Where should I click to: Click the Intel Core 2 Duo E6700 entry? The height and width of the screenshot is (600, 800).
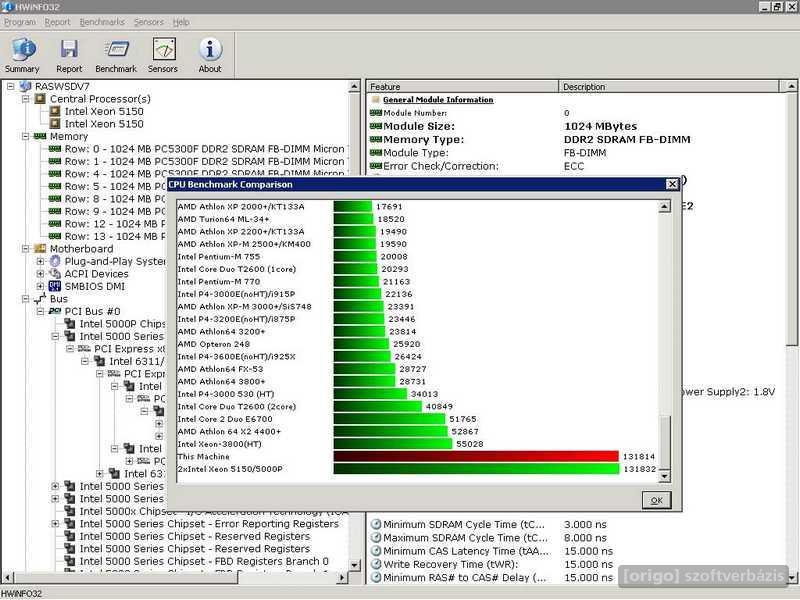tap(224, 419)
